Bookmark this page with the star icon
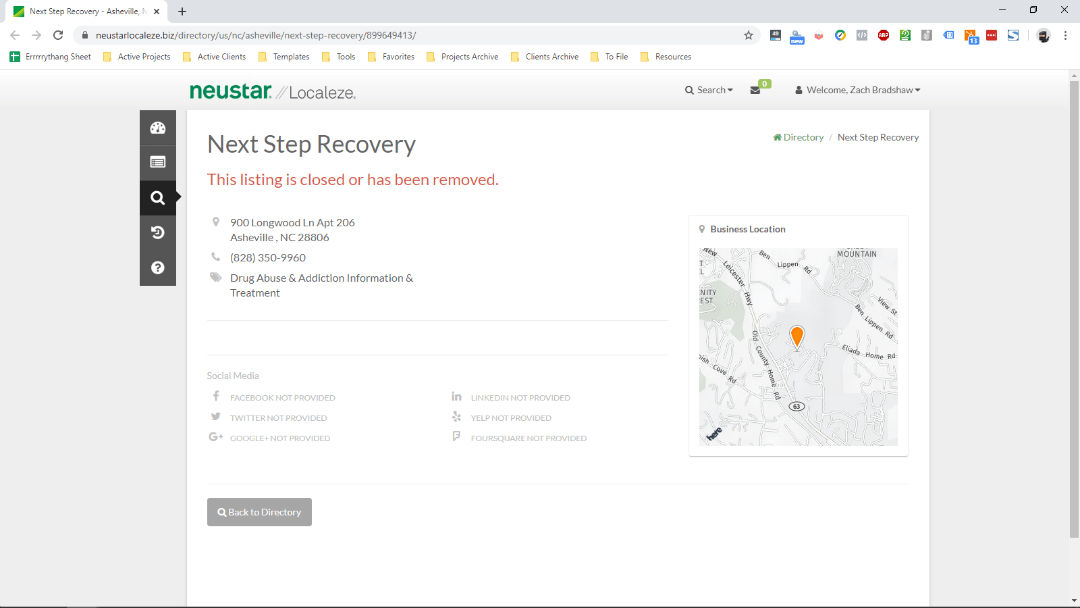1080x608 pixels. point(748,35)
